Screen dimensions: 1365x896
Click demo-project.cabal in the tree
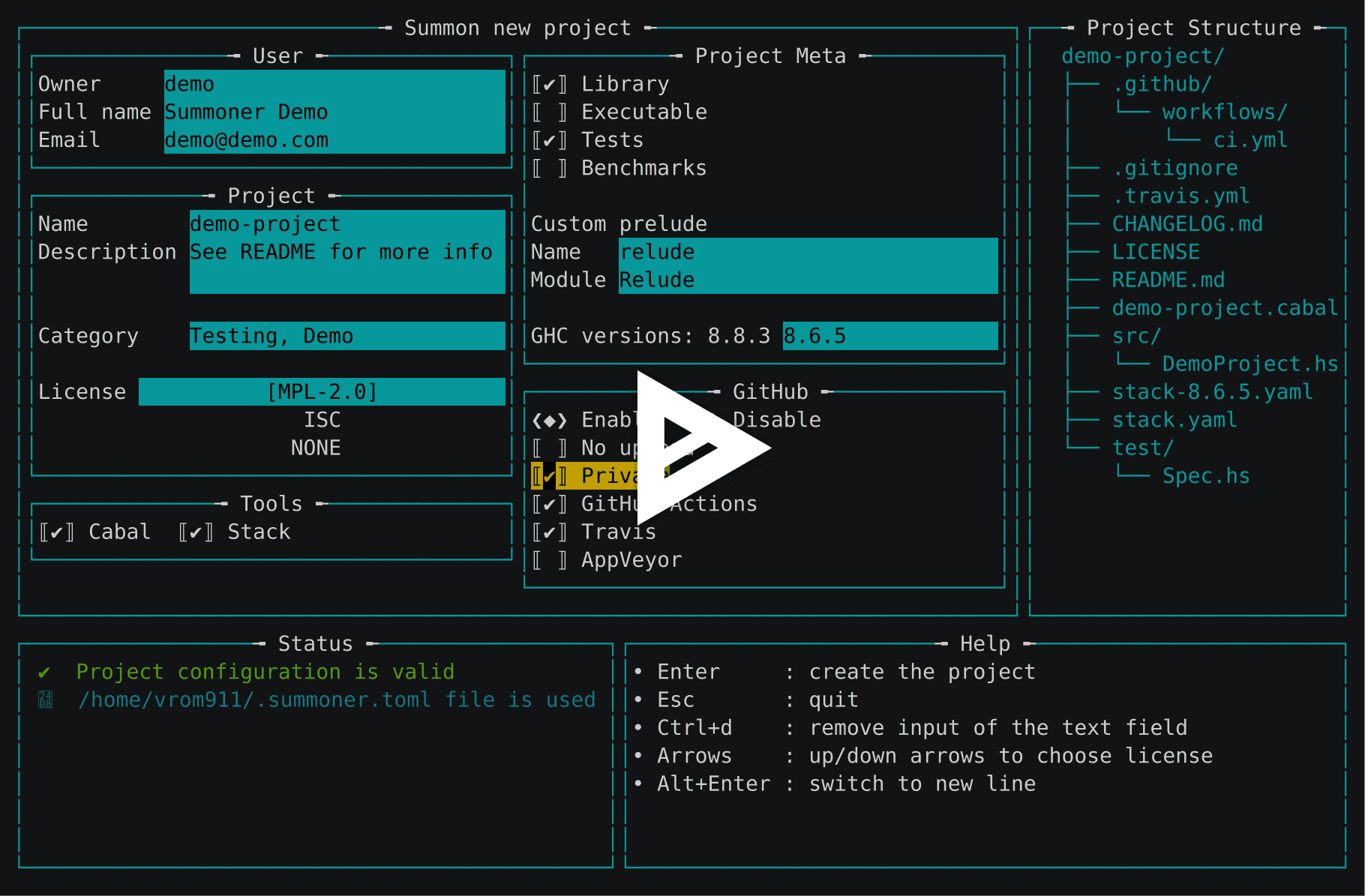point(1225,308)
